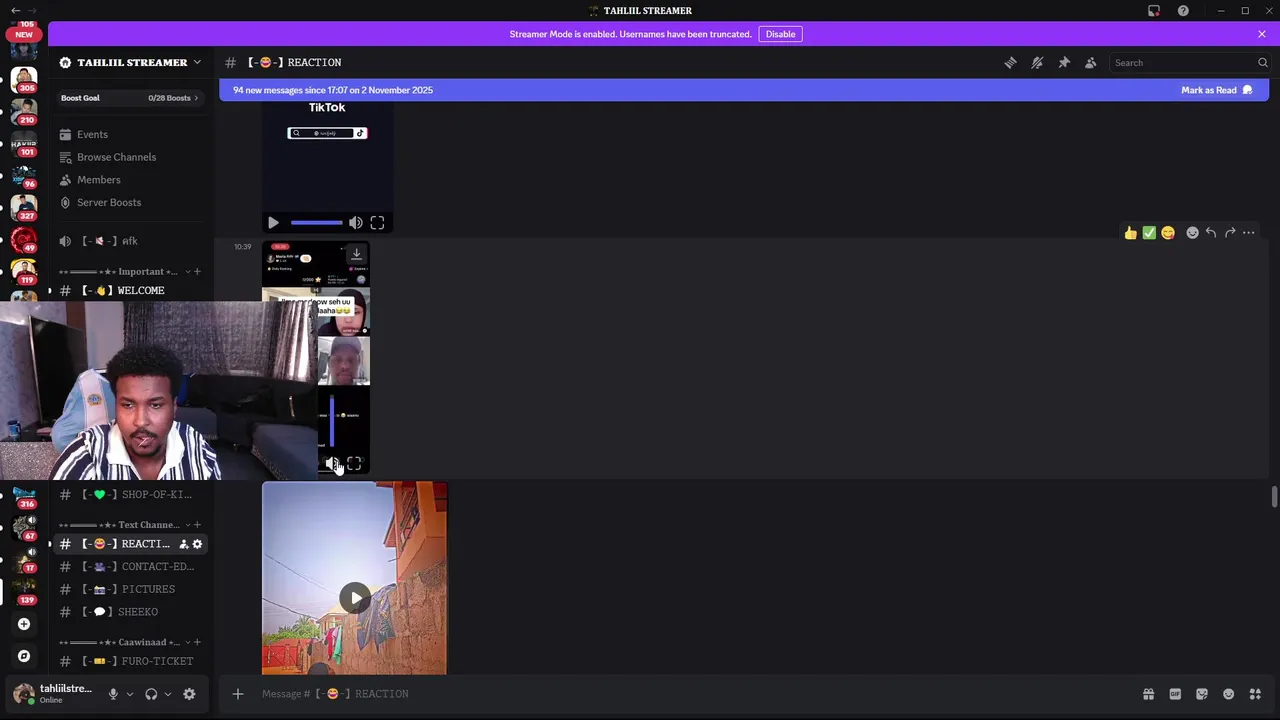This screenshot has height=720, width=1280.
Task: Open the FURO-TICKET channel
Action: (130, 661)
